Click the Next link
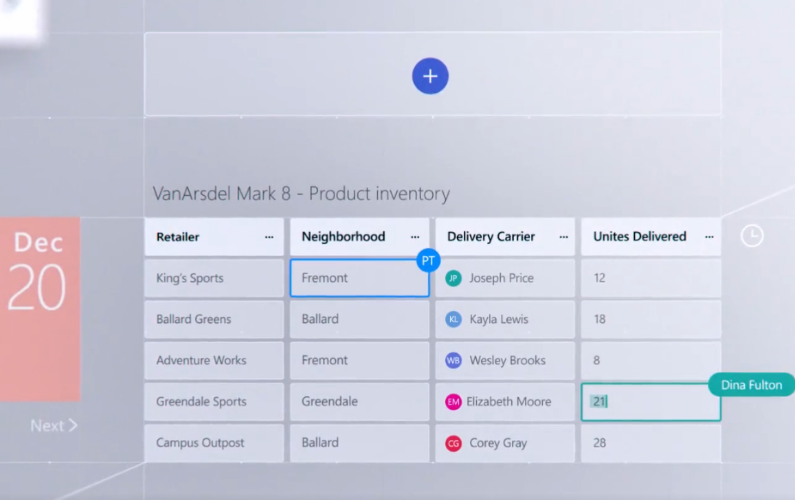Viewport: 795px width, 500px height. coord(54,425)
